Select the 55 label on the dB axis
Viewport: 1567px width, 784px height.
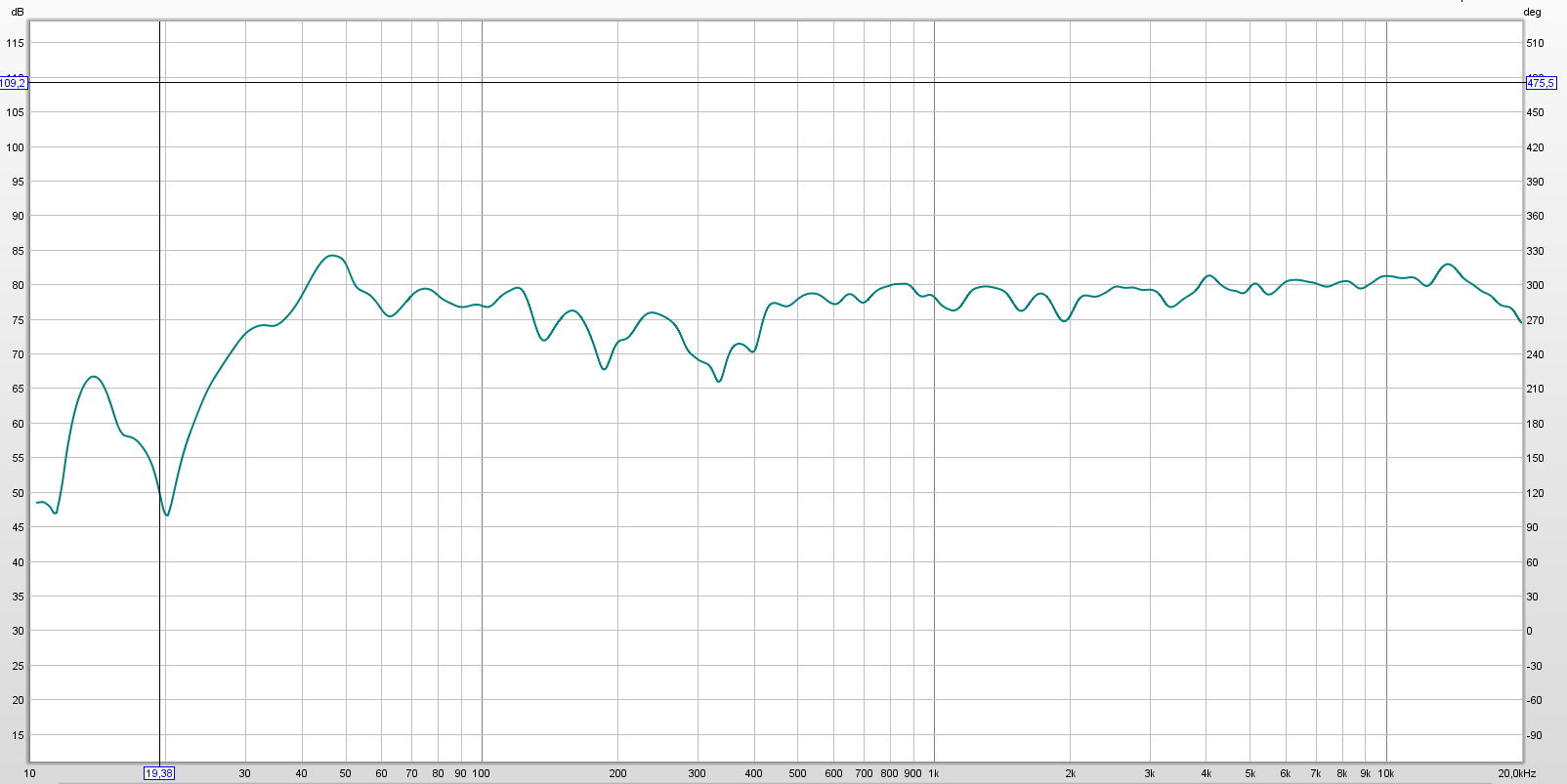[x=18, y=458]
